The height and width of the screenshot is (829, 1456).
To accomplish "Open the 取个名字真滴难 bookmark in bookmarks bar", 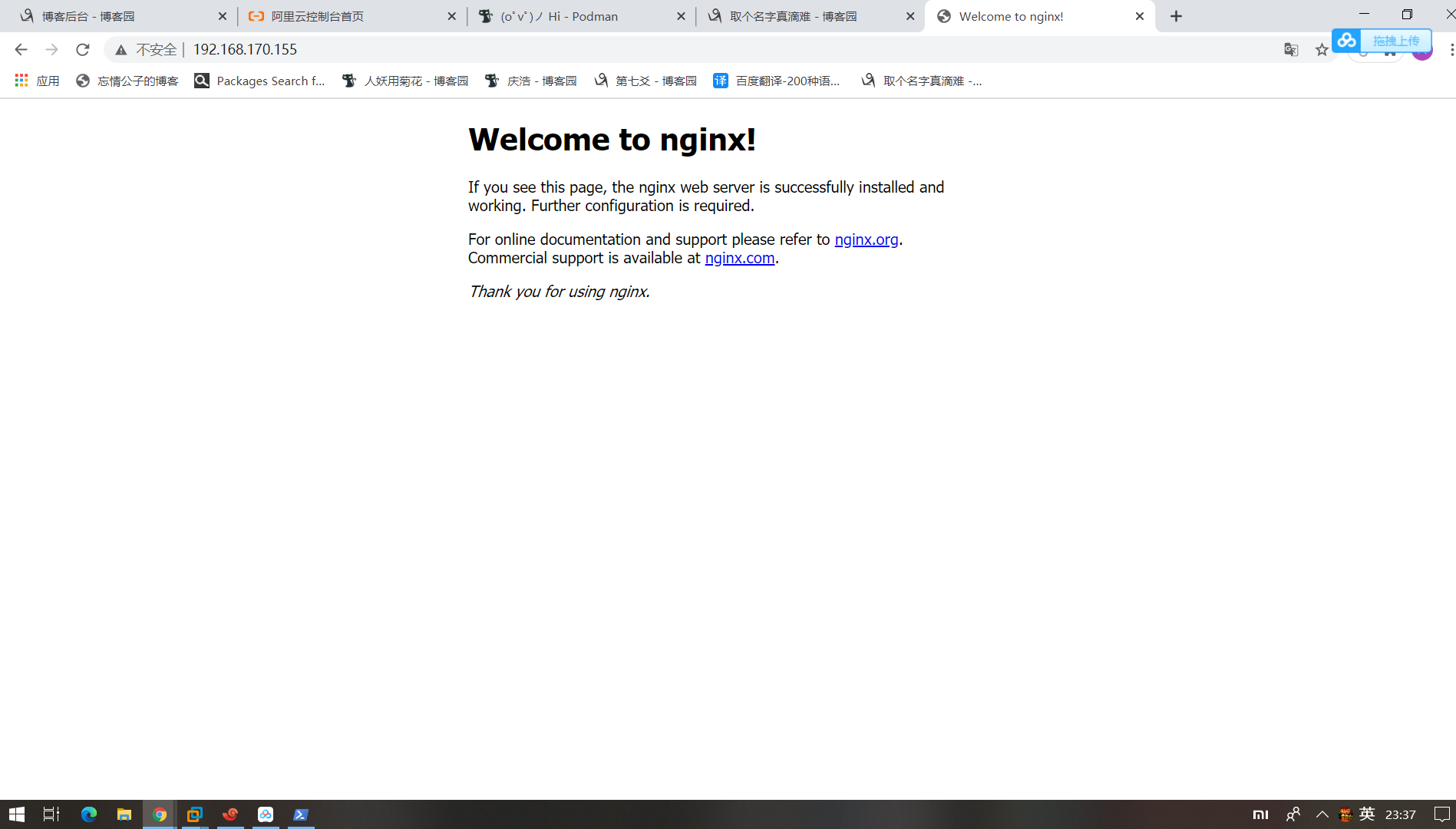I will [x=921, y=81].
